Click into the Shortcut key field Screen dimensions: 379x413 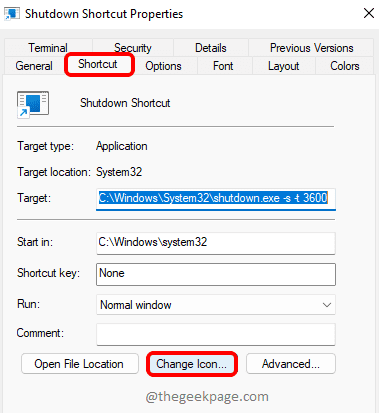tap(216, 274)
